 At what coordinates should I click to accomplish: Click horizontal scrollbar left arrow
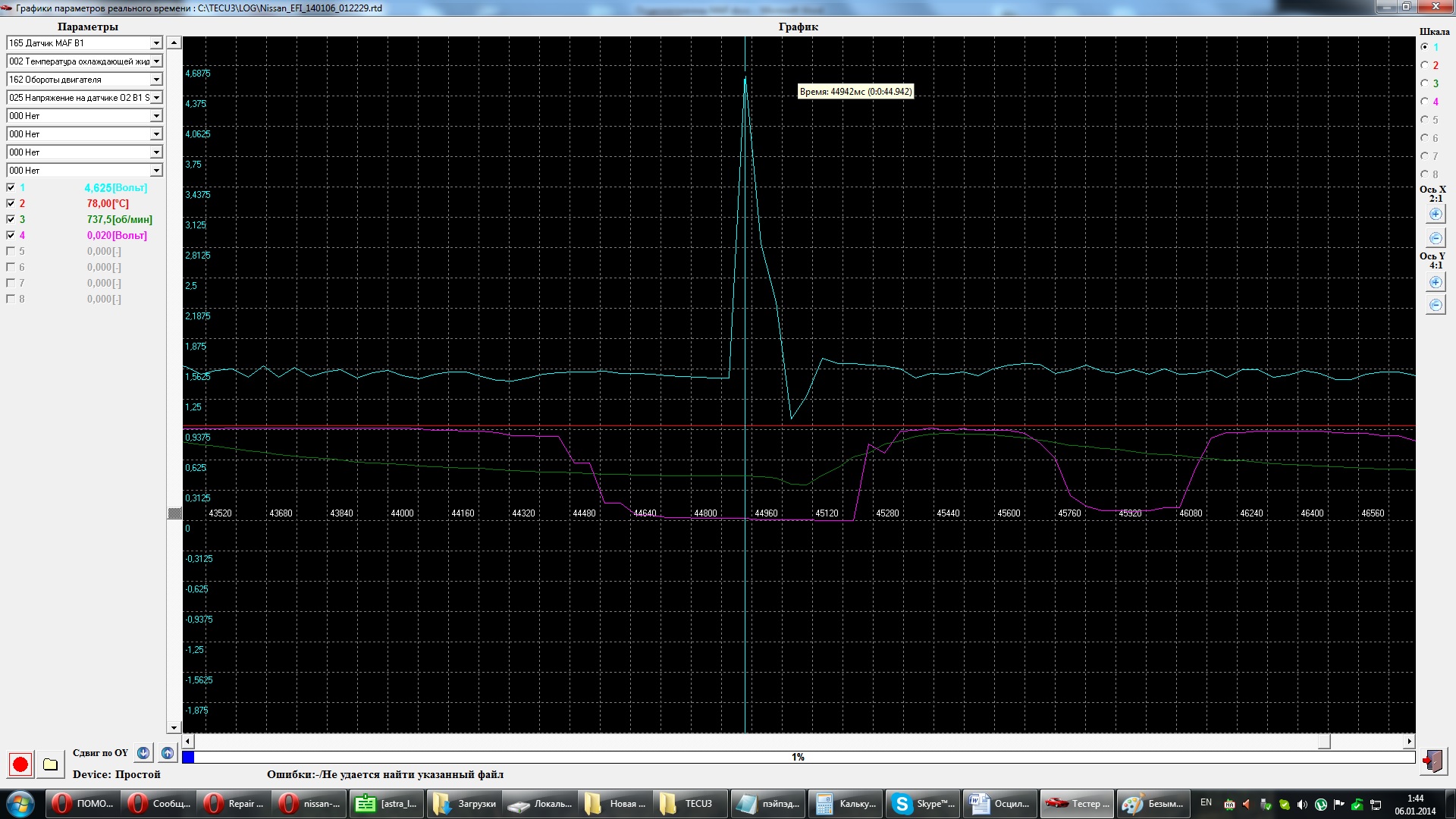pos(188,742)
